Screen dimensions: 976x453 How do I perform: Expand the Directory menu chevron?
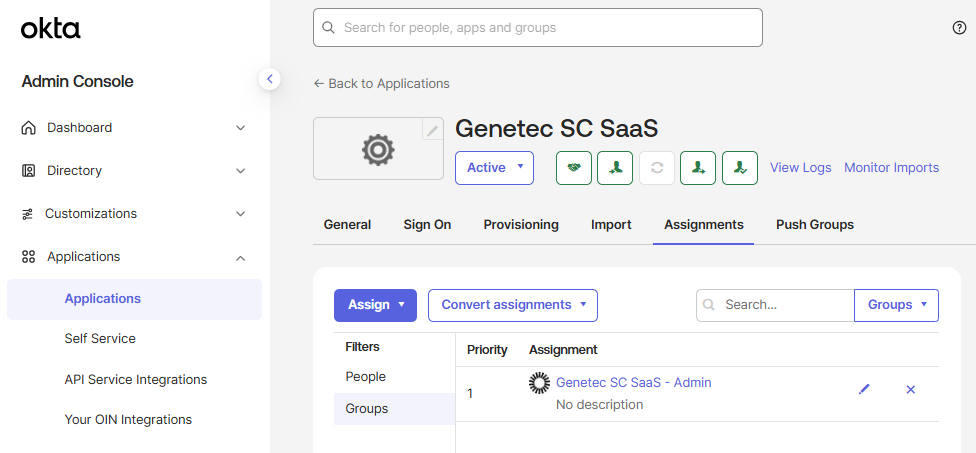(240, 171)
